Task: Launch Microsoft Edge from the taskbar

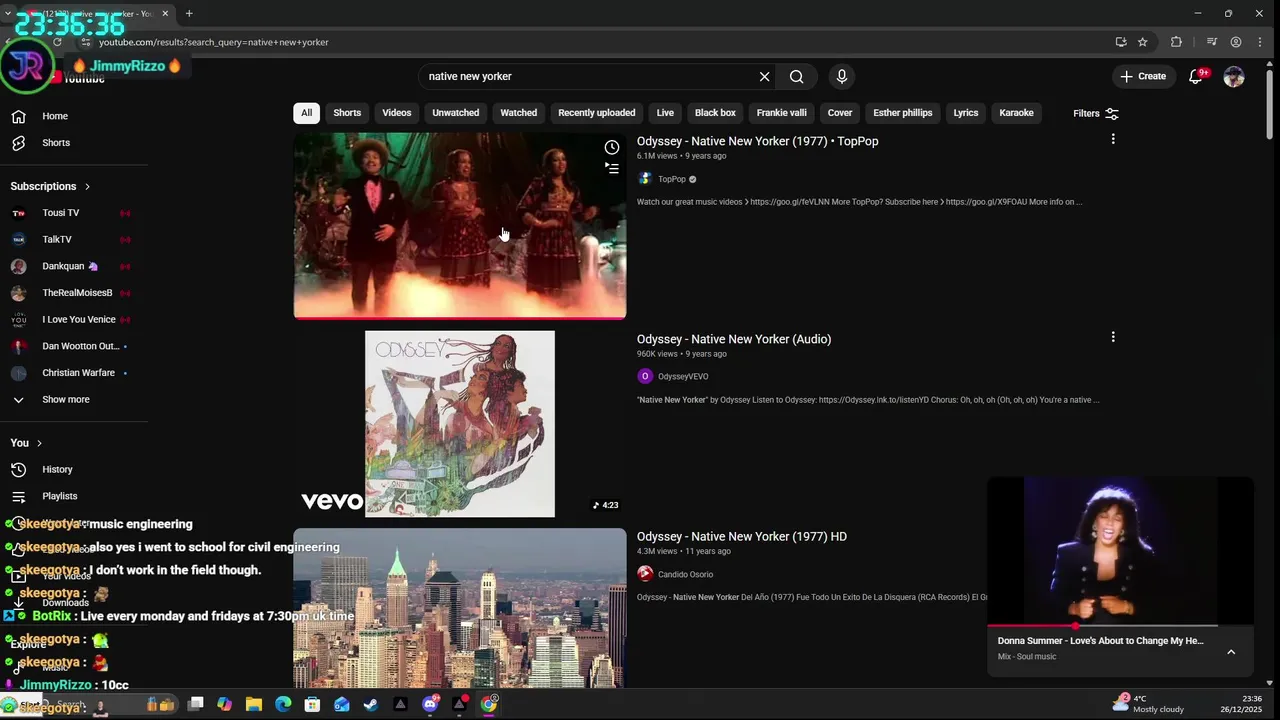Action: 283,704
